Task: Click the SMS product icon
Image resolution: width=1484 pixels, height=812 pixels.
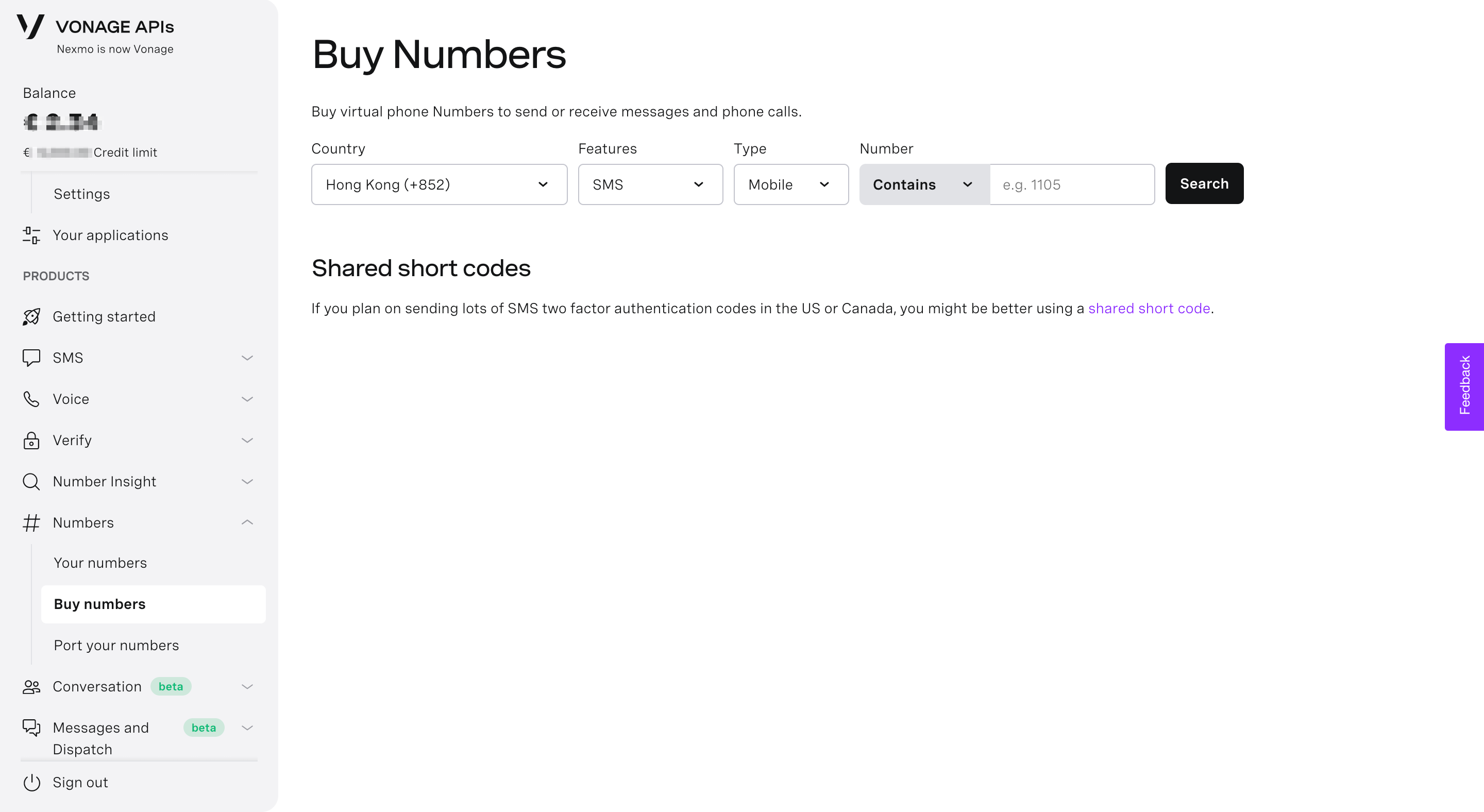Action: click(31, 358)
